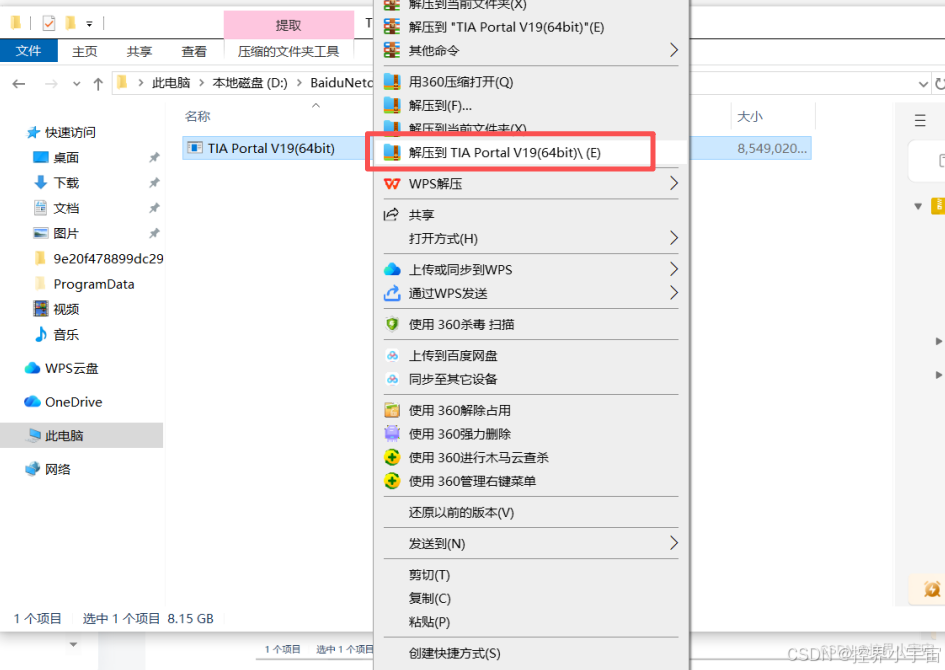
Task: Choose 上传到百度网盘 option
Action: coord(453,355)
